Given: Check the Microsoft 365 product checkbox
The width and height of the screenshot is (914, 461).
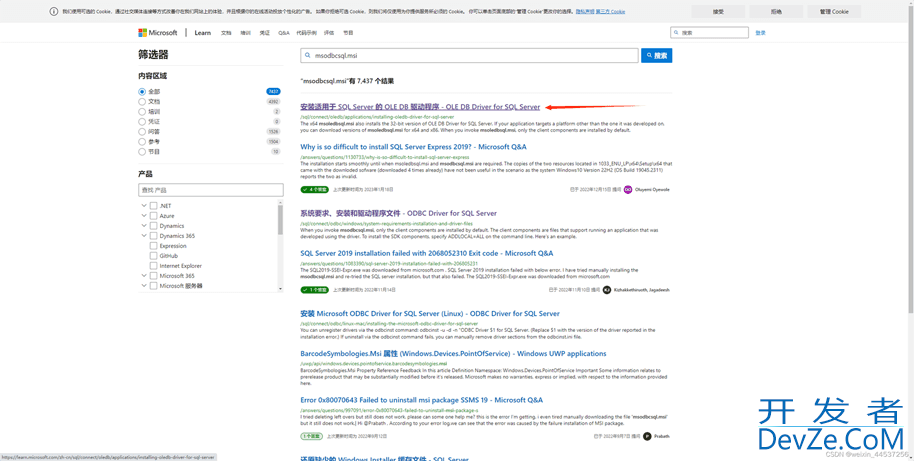Looking at the screenshot, I should 153,276.
